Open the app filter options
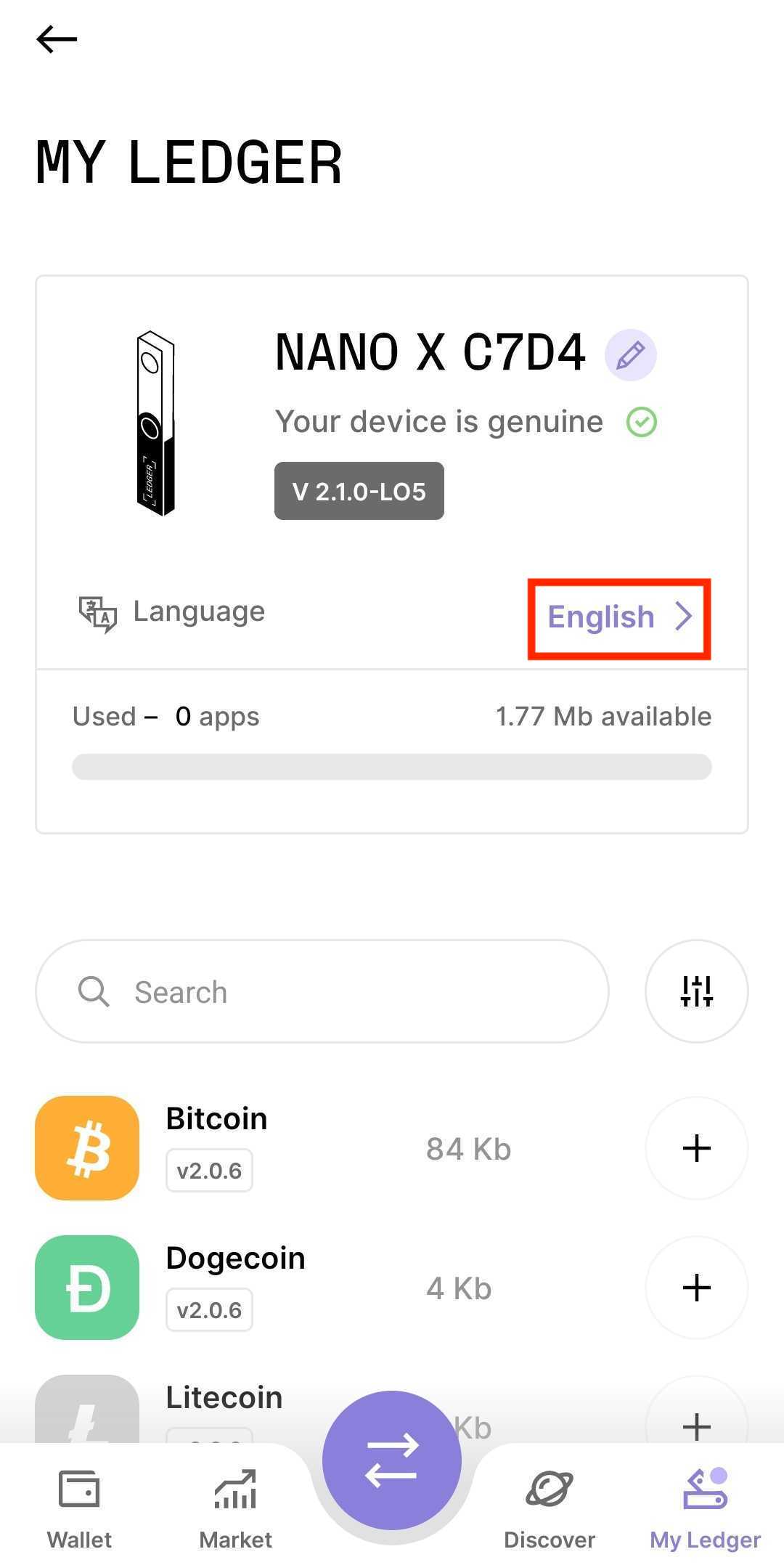The image size is (784, 1565). (696, 991)
